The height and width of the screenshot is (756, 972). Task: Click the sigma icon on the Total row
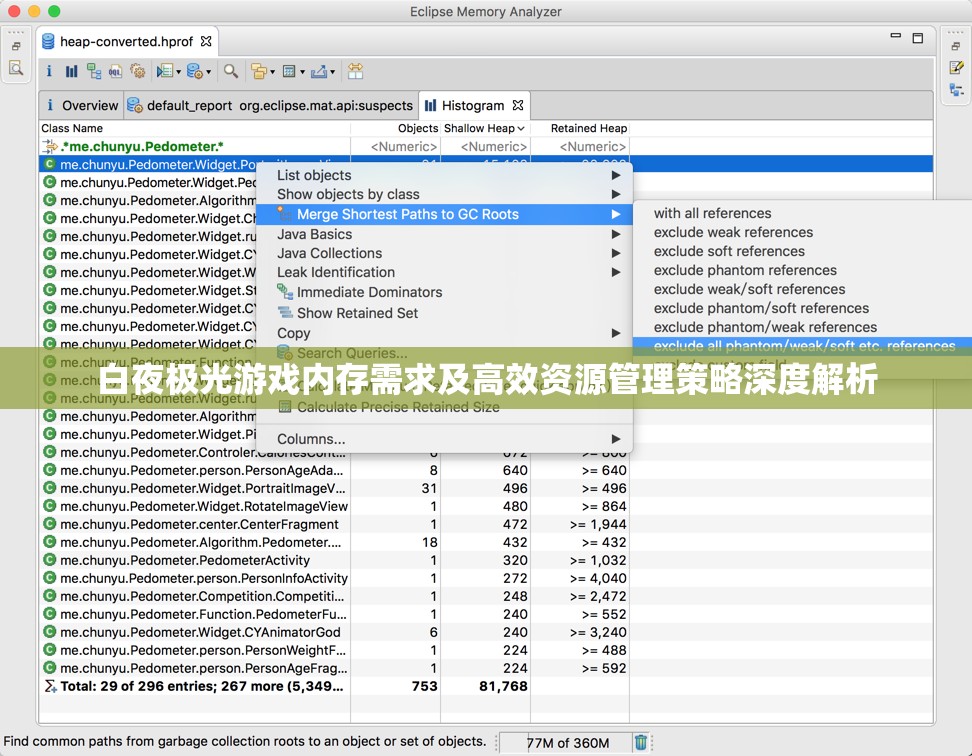point(50,686)
